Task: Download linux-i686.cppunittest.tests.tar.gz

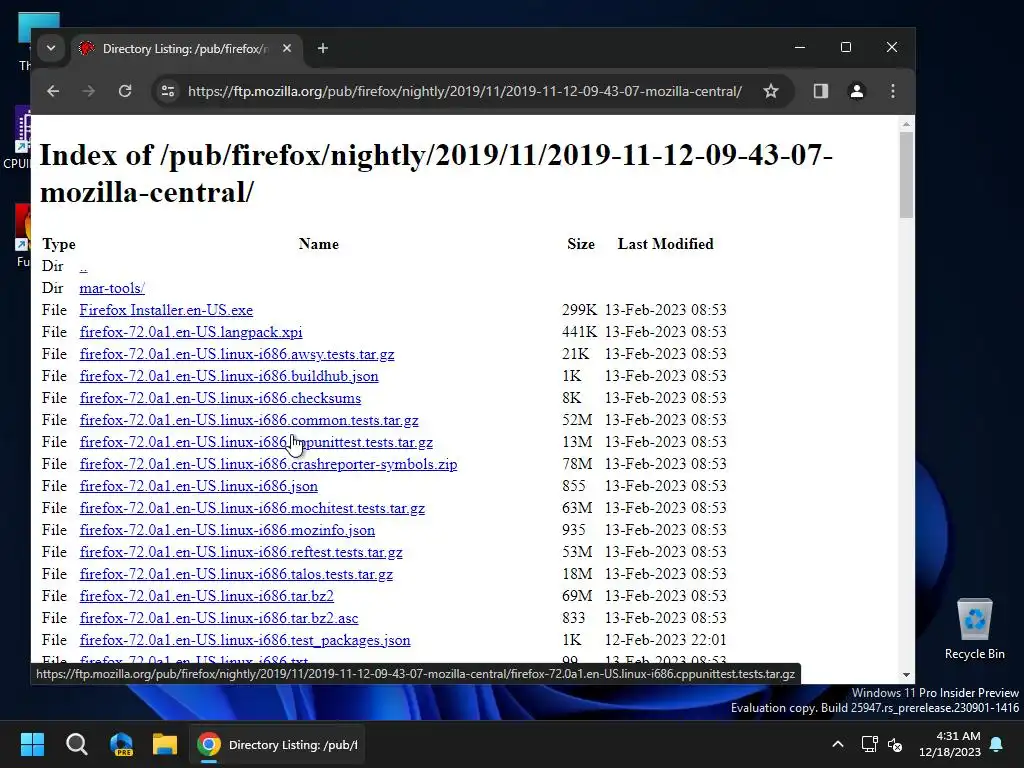Action: click(256, 442)
